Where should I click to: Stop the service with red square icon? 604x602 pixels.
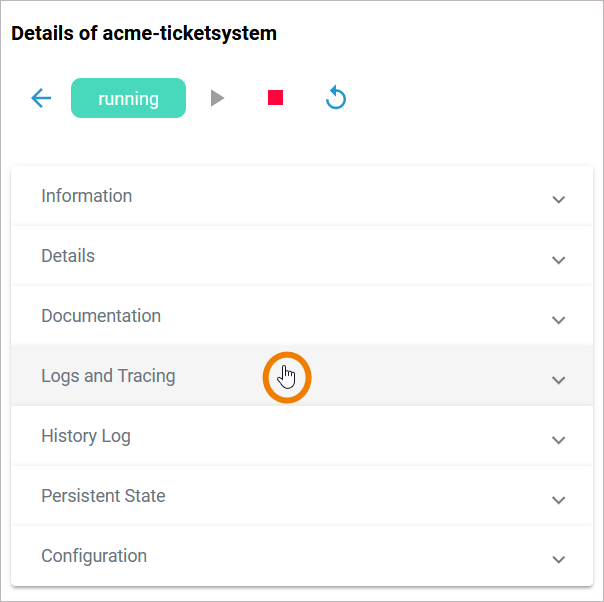click(x=276, y=98)
